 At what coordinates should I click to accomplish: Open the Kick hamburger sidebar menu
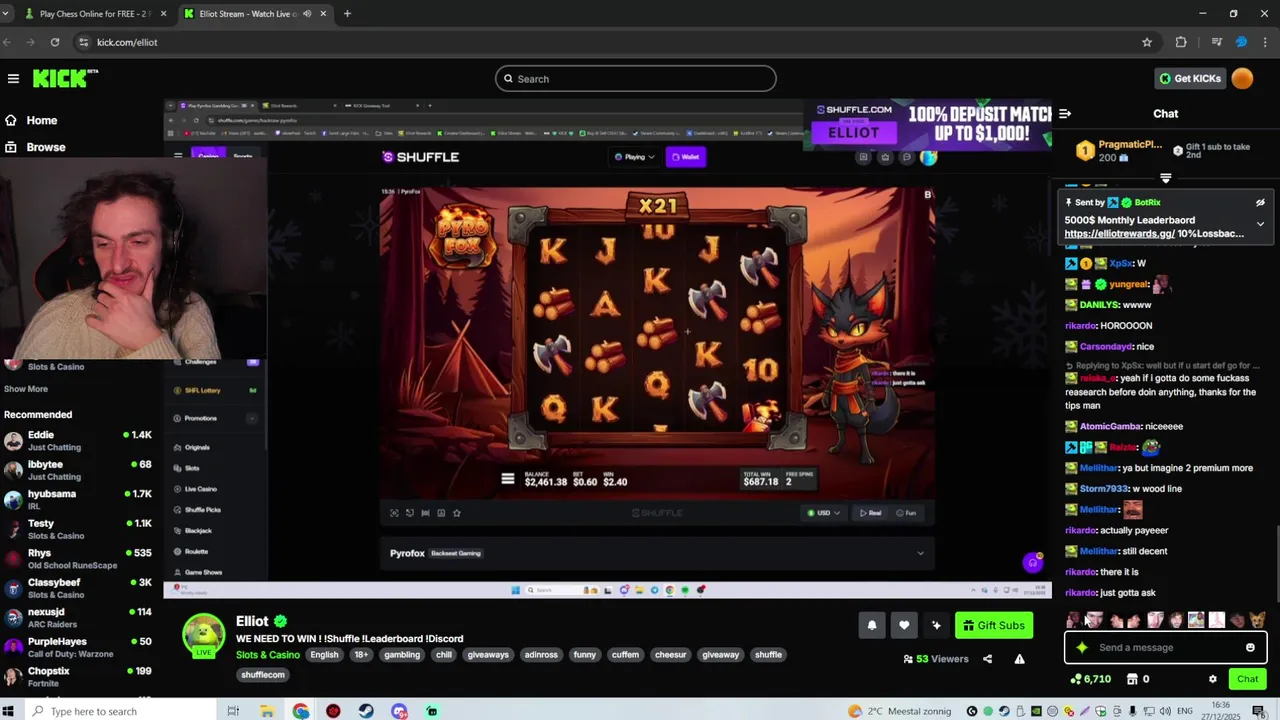pos(13,79)
